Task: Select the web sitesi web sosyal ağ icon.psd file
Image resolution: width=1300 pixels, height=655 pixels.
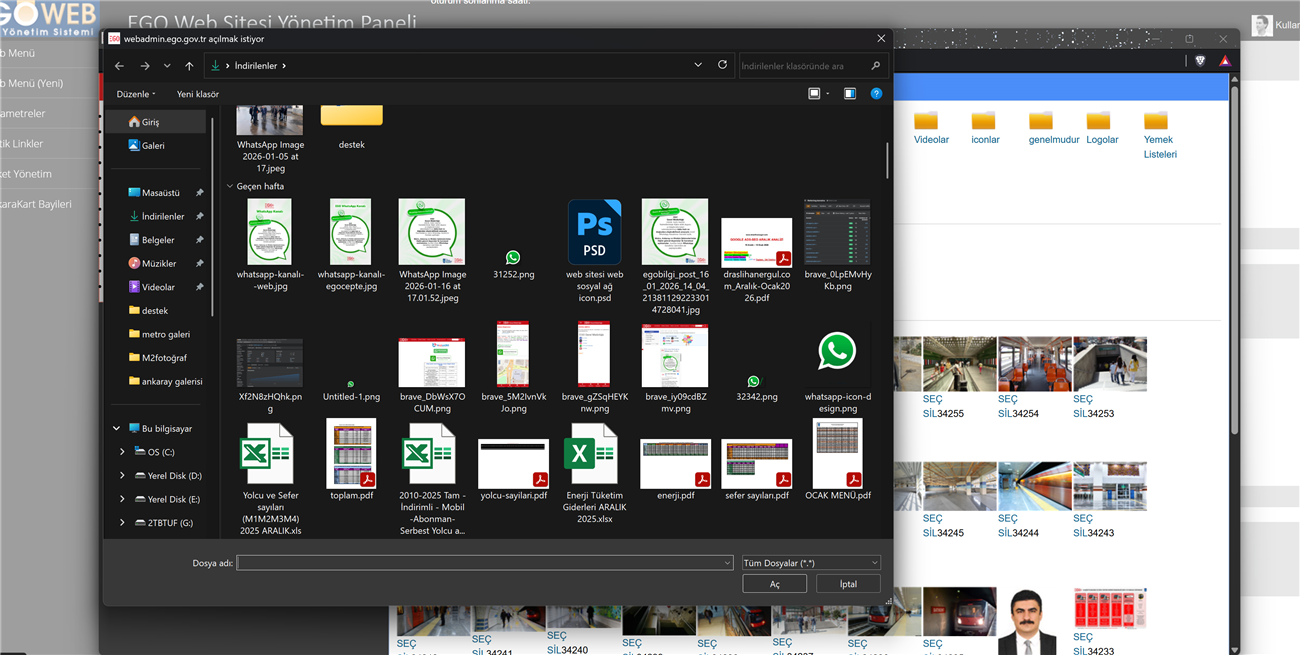Action: (594, 232)
